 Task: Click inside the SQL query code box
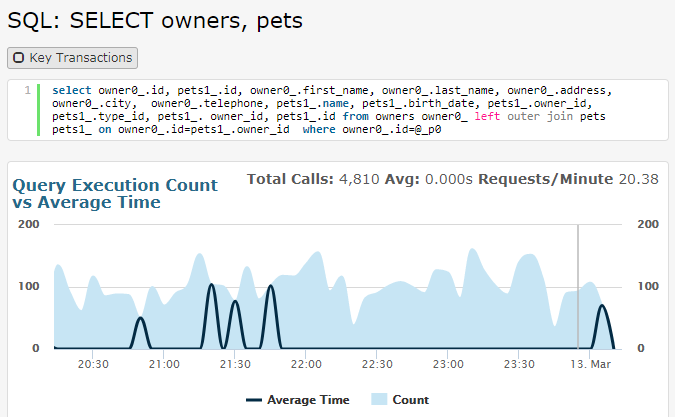(338, 110)
